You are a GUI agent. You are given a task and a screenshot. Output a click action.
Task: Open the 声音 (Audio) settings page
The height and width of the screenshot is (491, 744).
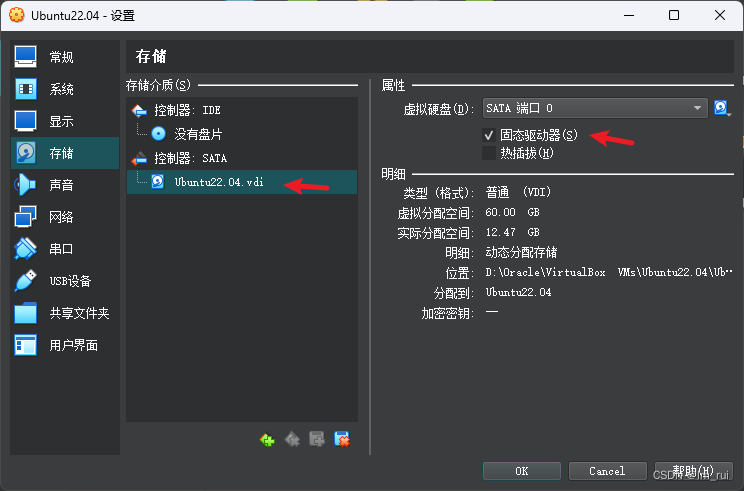[65, 185]
